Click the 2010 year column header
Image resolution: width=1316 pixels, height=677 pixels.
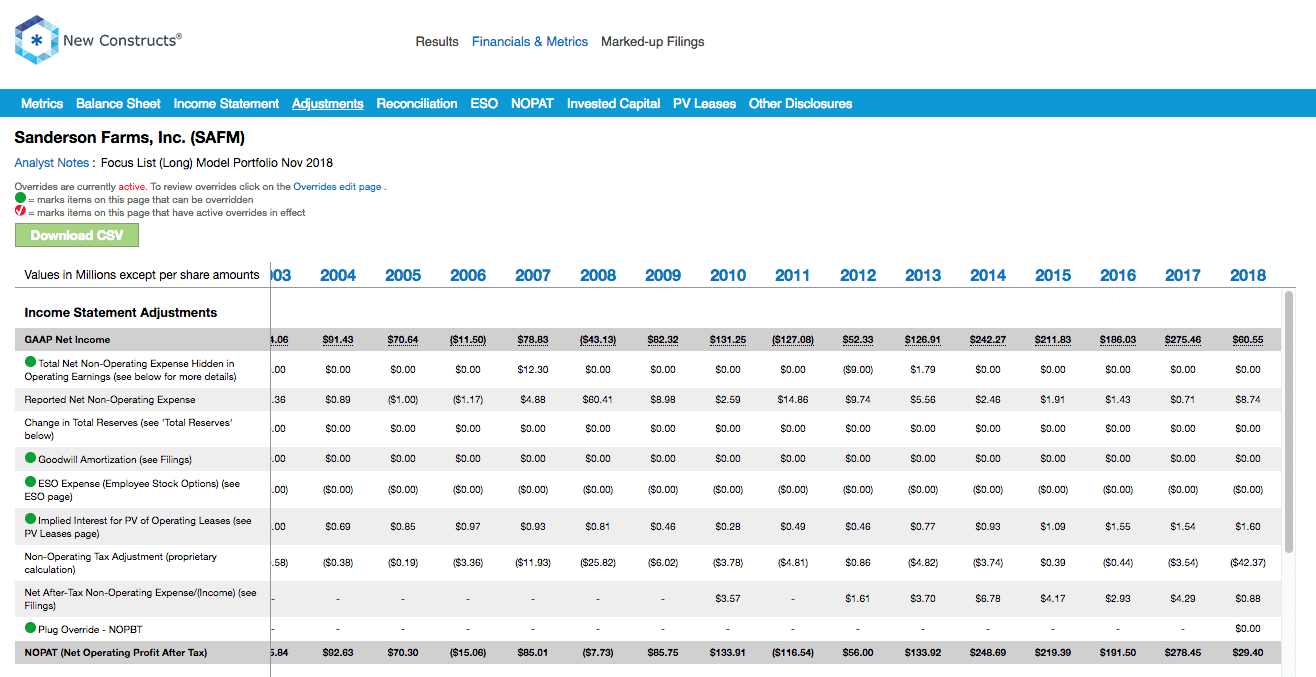(x=728, y=276)
